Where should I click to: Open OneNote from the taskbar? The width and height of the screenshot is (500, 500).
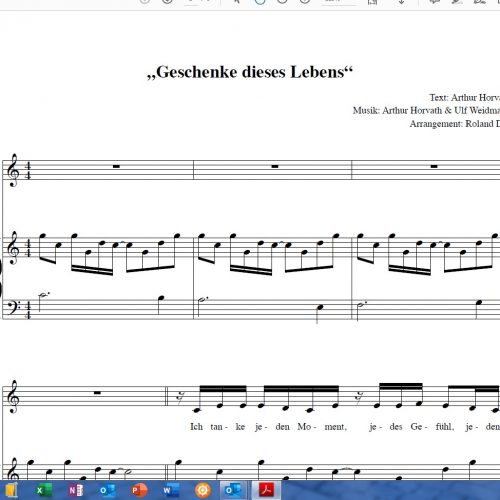click(75, 490)
